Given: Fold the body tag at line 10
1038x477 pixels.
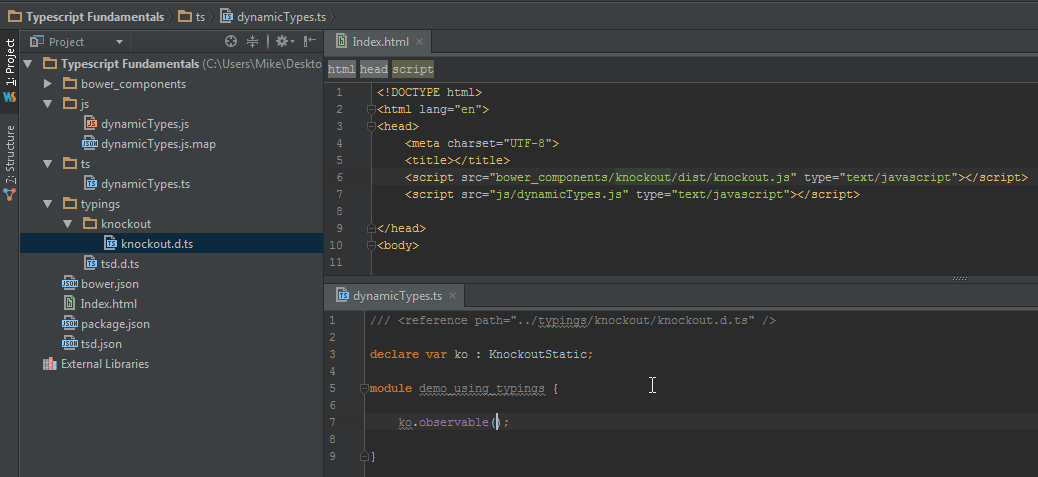Looking at the screenshot, I should [x=371, y=245].
